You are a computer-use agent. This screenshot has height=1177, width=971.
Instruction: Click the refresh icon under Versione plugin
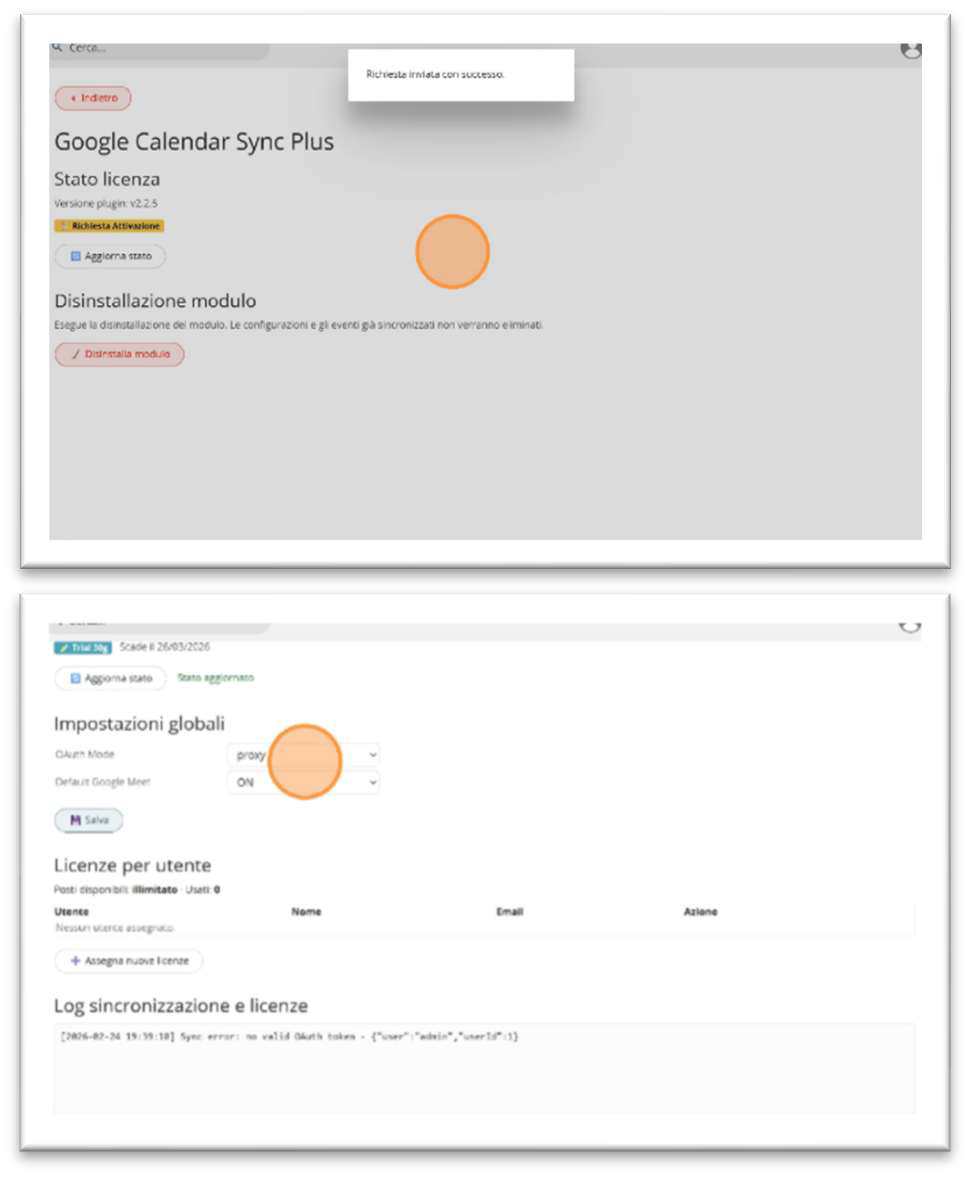pyautogui.click(x=75, y=256)
